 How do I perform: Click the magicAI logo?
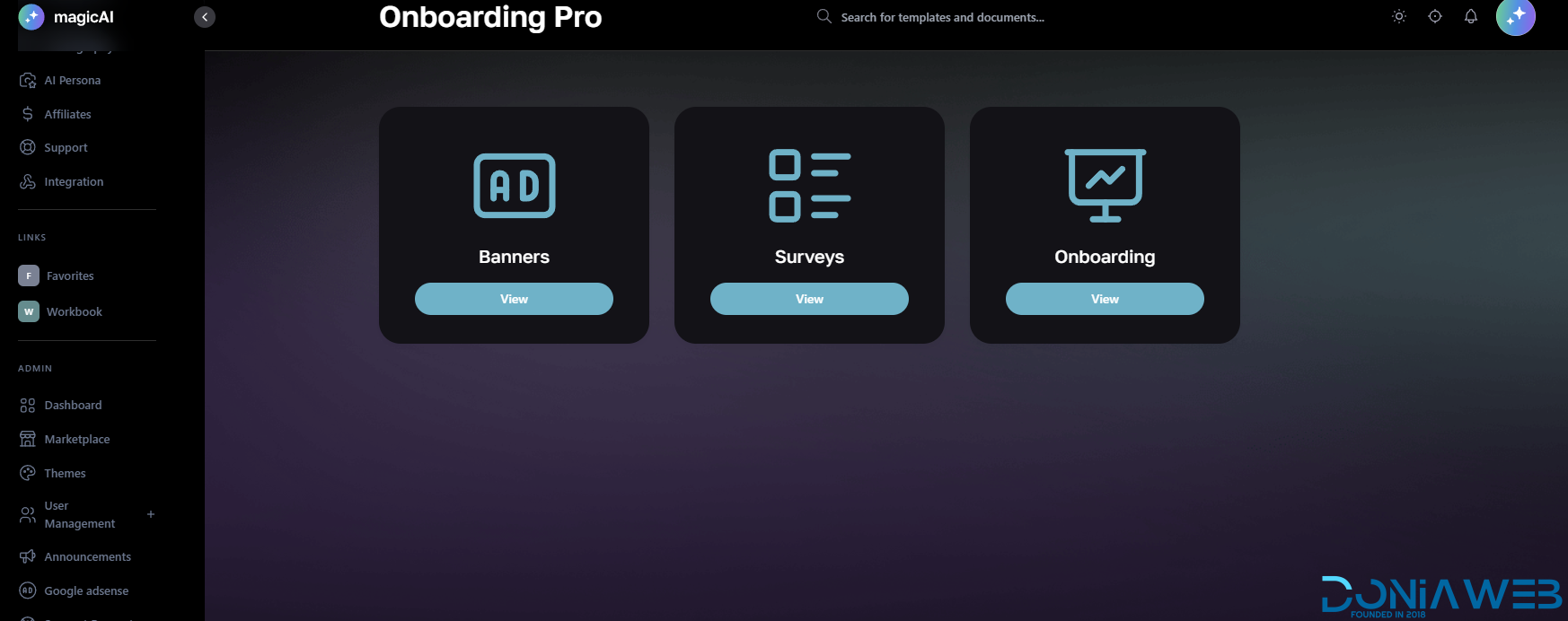[x=66, y=17]
